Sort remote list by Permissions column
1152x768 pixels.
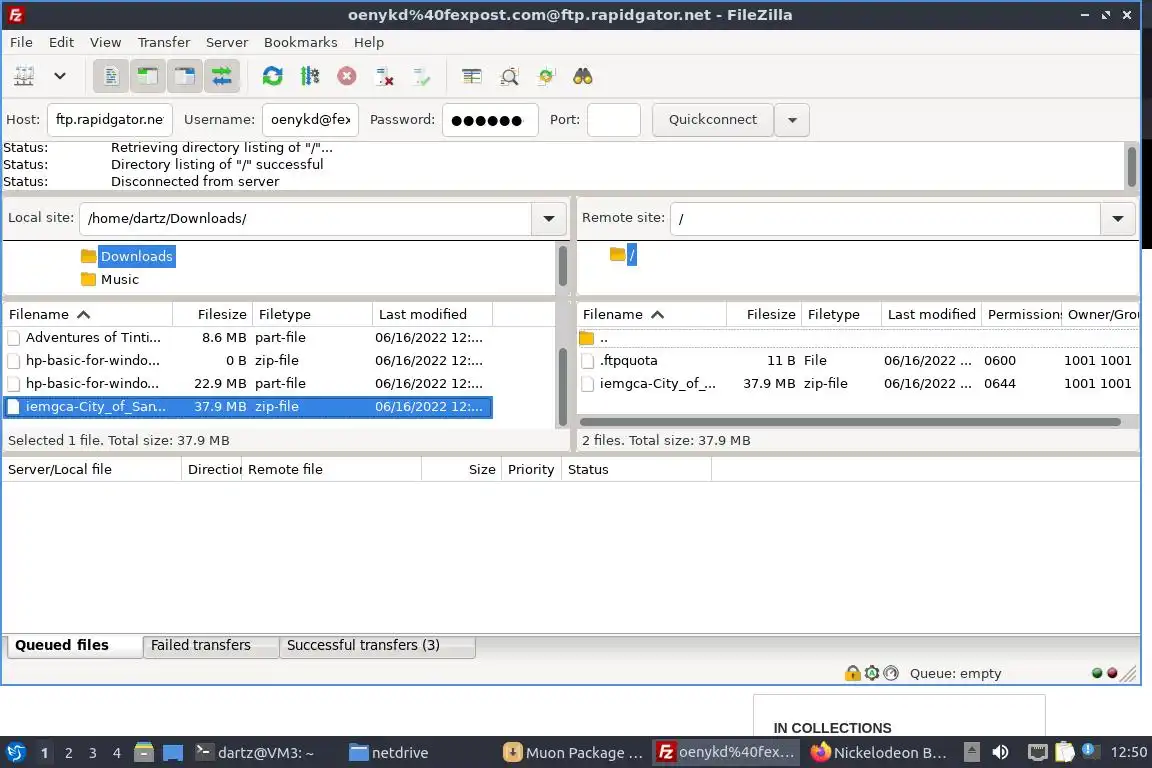(1021, 315)
